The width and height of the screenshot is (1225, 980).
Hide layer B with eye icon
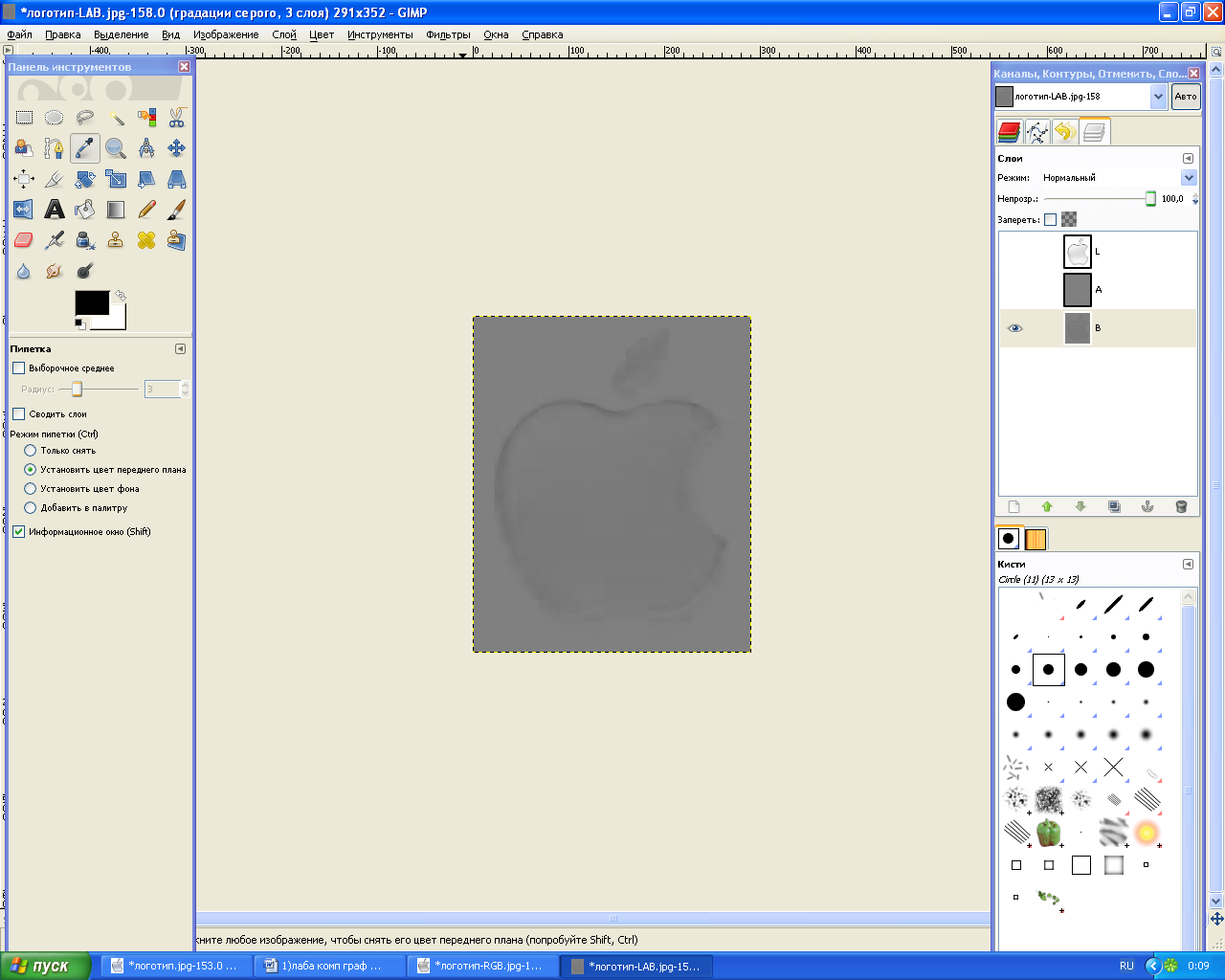[x=1014, y=328]
